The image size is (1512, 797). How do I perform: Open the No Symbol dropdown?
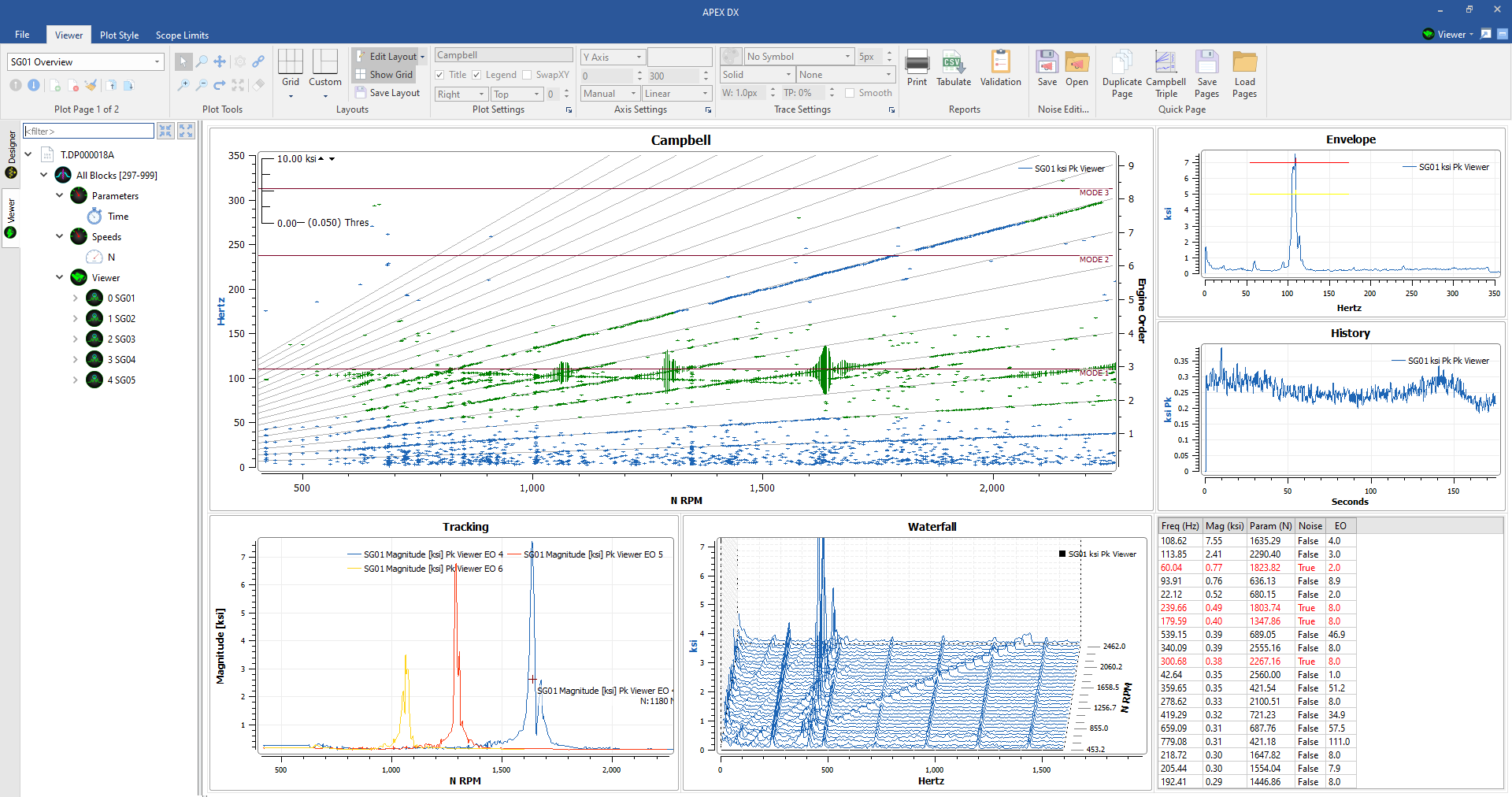tap(847, 57)
